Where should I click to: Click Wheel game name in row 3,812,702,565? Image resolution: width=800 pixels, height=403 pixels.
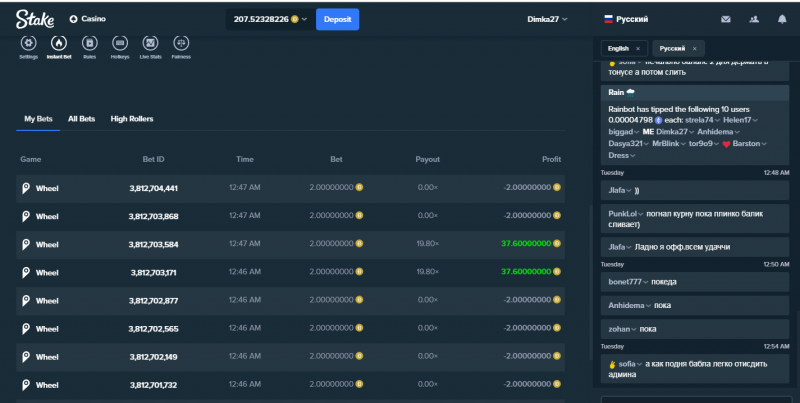point(47,329)
